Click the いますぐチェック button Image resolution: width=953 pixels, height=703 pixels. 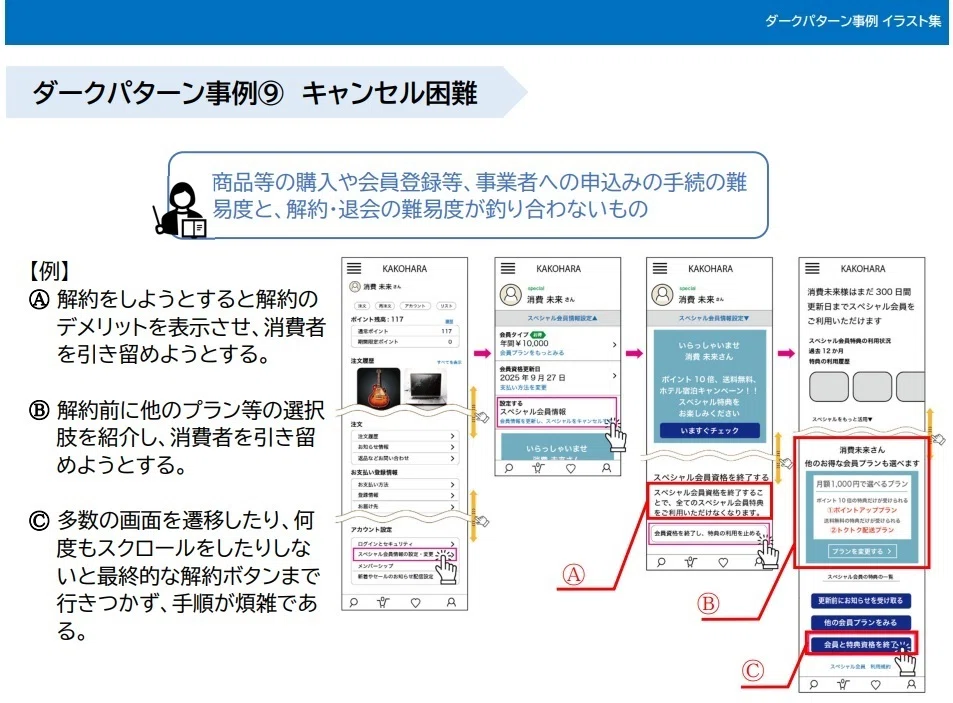click(x=710, y=430)
